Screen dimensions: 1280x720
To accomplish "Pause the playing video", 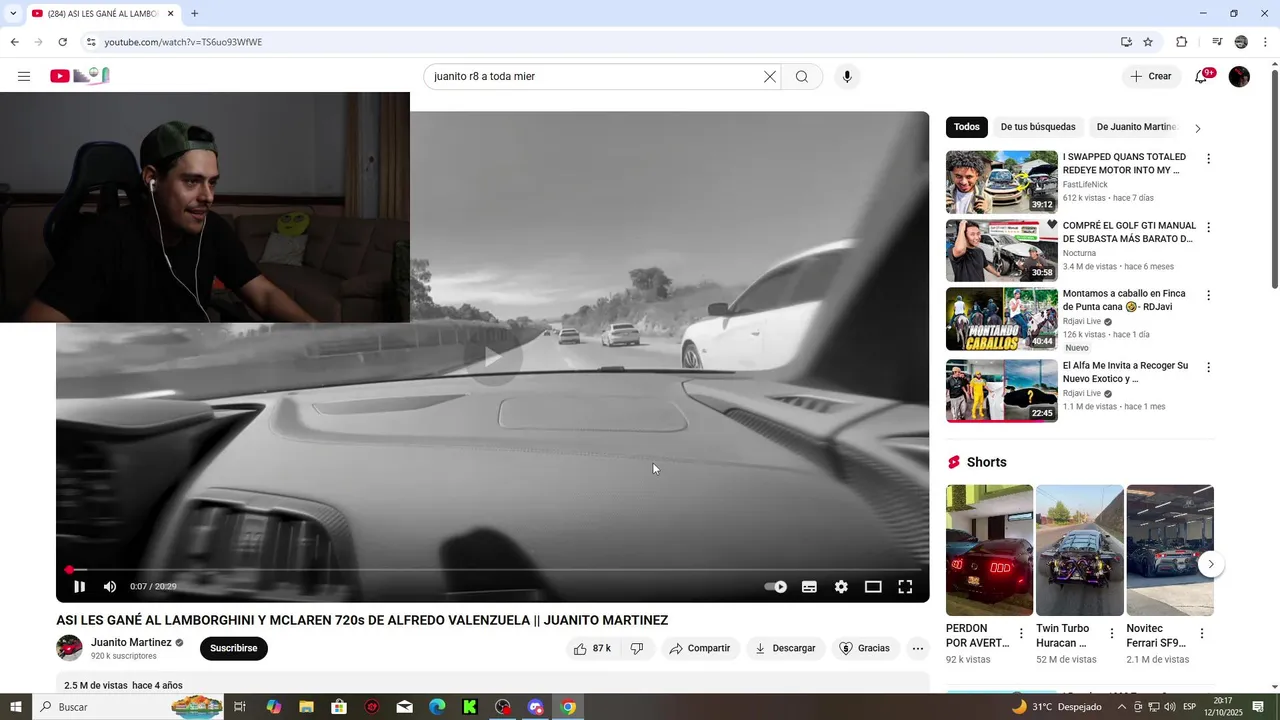I will coord(79,587).
